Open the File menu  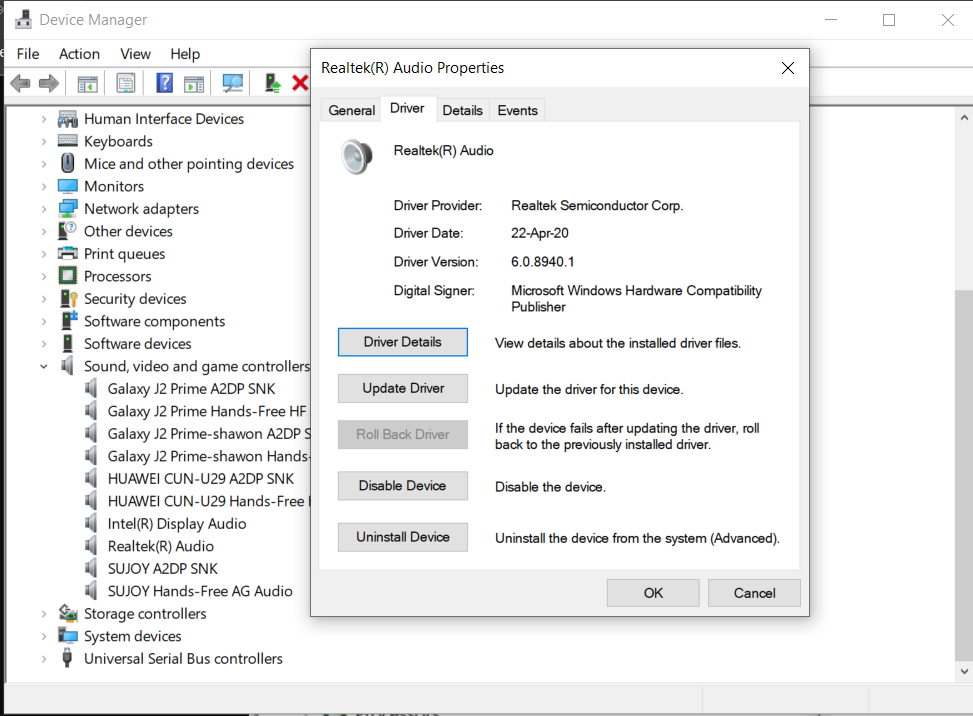pos(28,54)
